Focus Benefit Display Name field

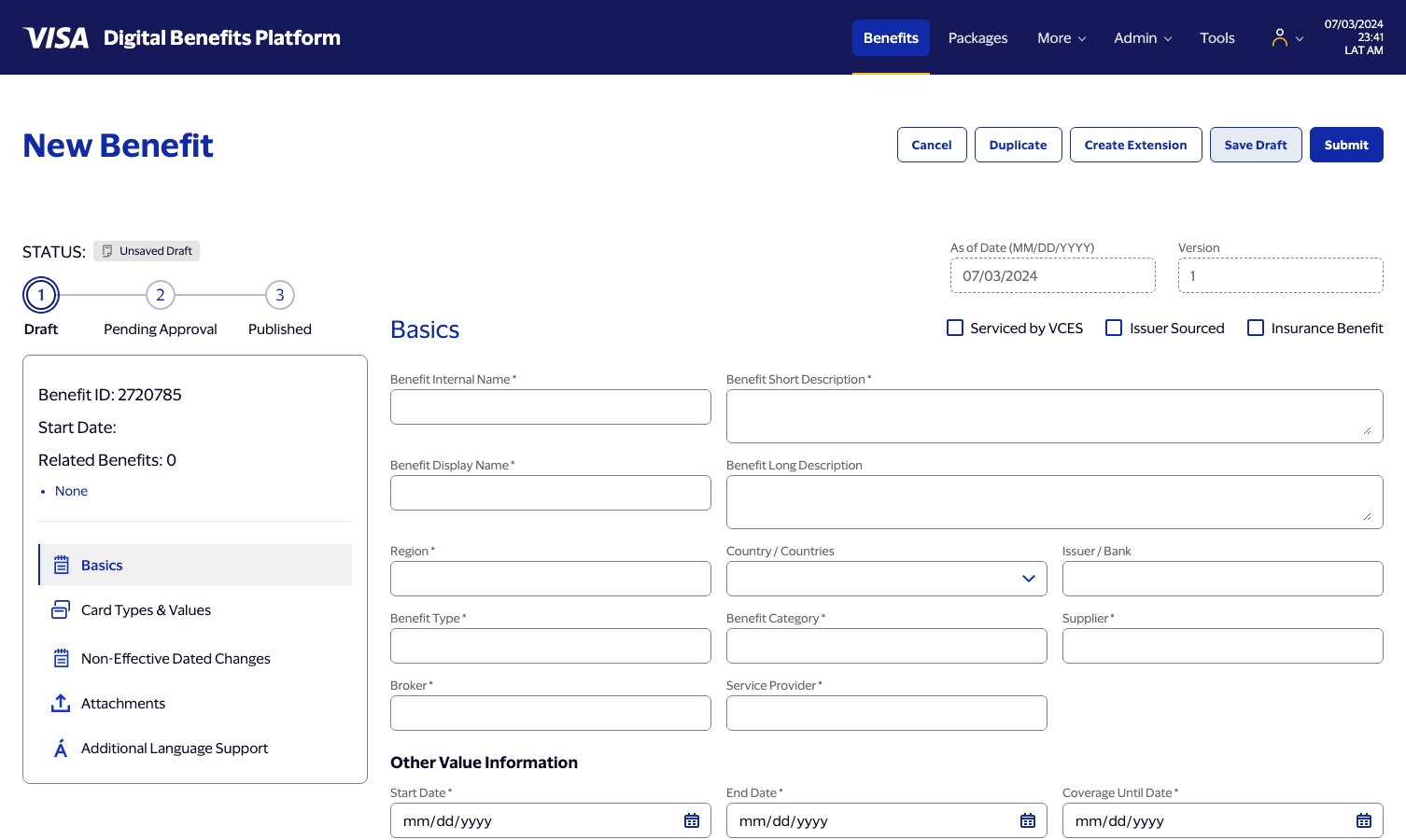pos(551,493)
